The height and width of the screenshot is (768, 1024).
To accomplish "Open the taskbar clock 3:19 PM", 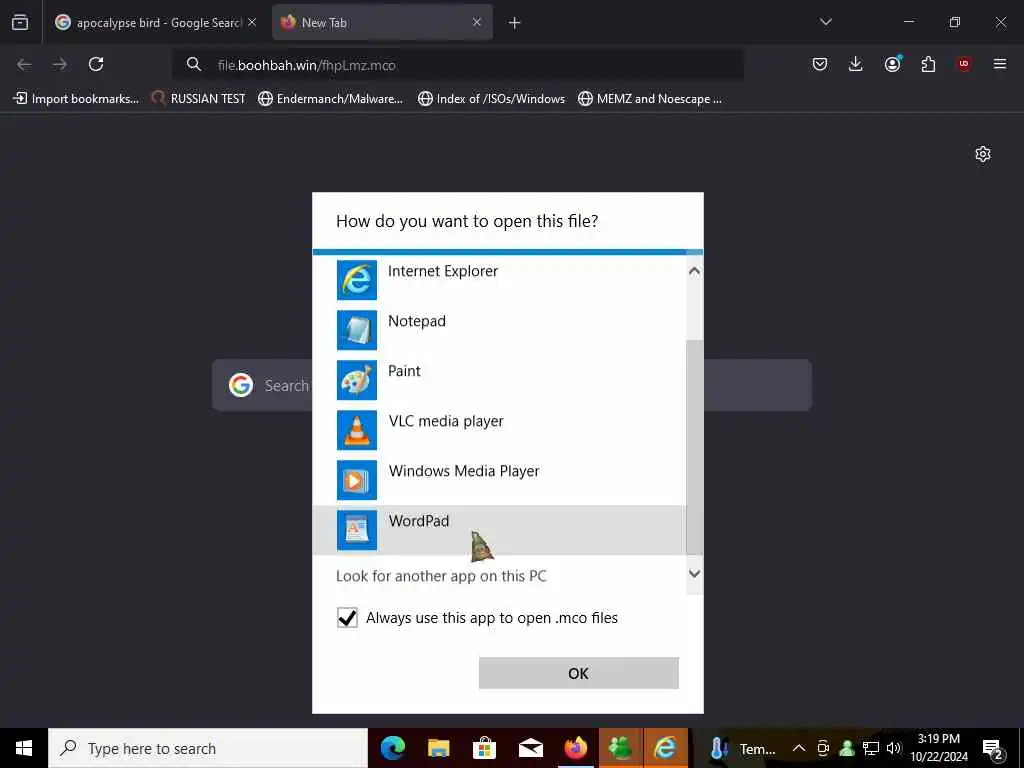I will coord(938,748).
